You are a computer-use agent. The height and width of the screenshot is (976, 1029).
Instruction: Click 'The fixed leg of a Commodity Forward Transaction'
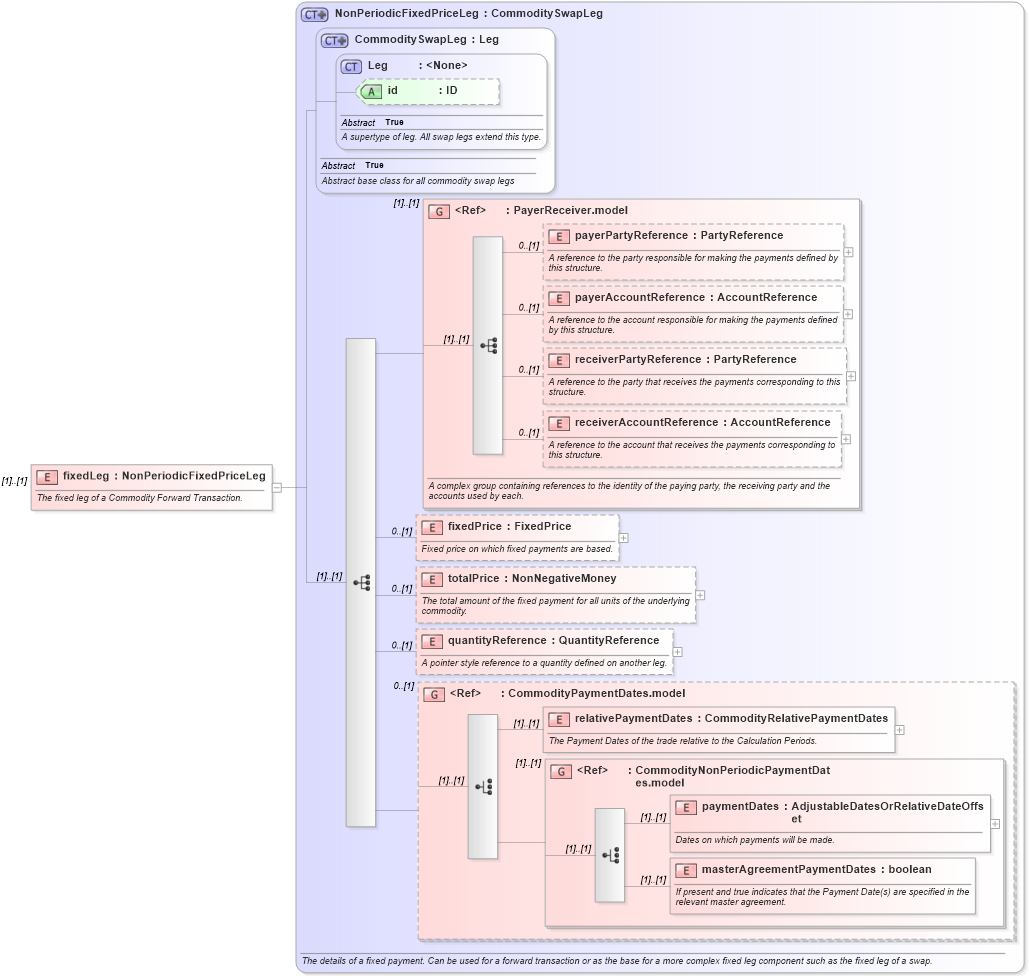pos(140,498)
